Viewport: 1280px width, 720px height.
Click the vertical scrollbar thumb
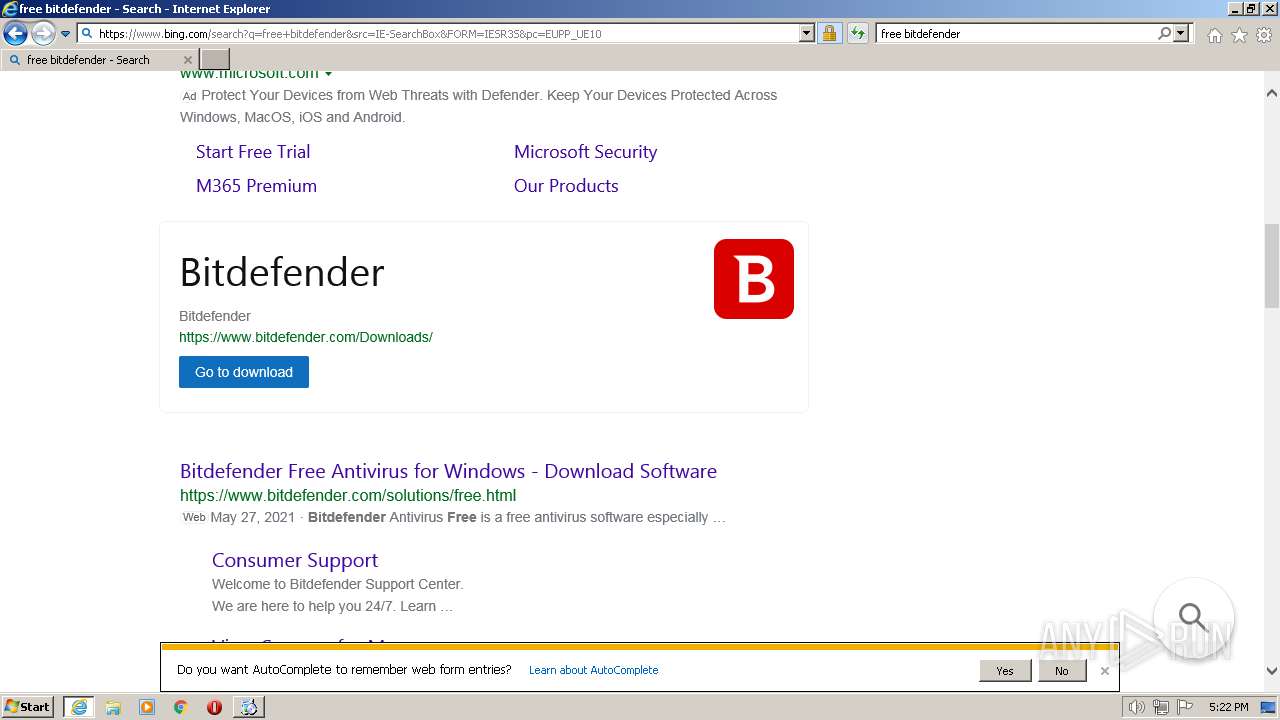[1272, 266]
